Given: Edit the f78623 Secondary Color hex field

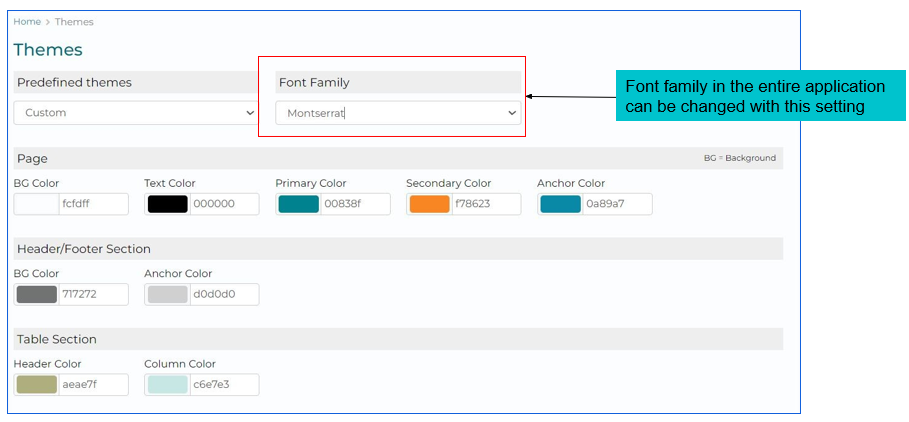Looking at the screenshot, I should tap(485, 204).
